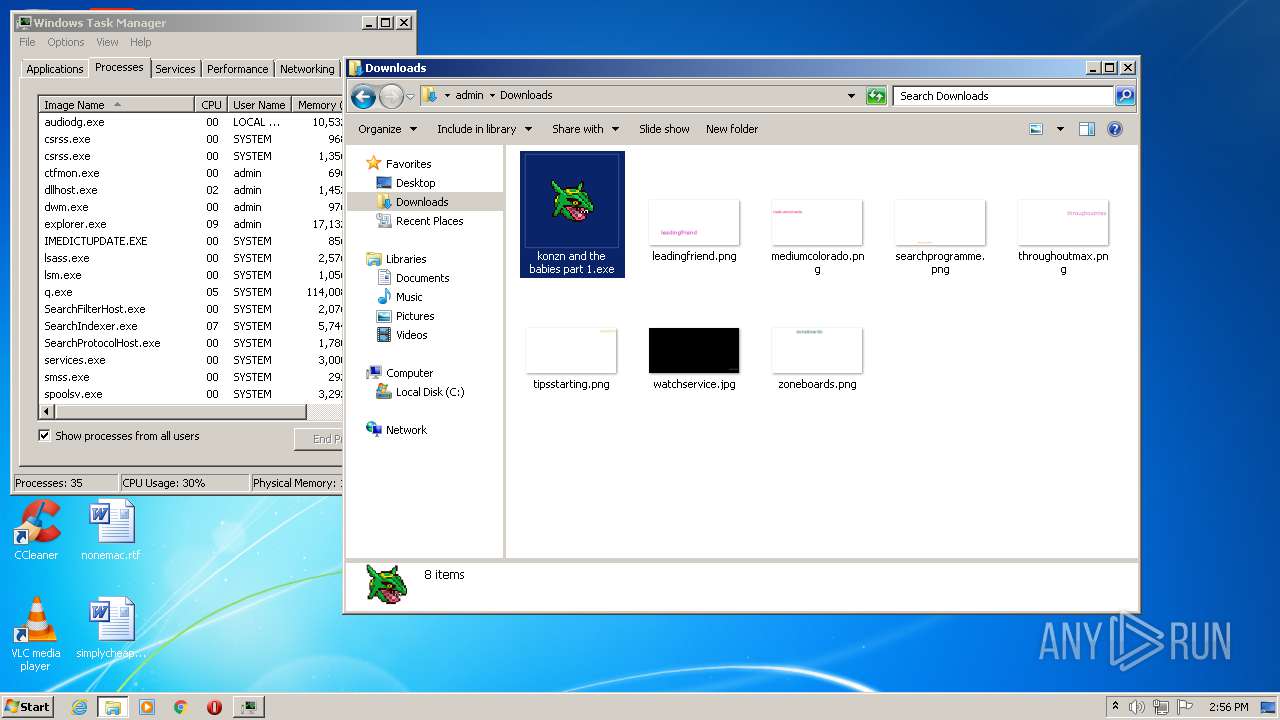Screen dimensions: 1280x720
Task: Click Task Manager taskbar icon
Action: pos(248,707)
